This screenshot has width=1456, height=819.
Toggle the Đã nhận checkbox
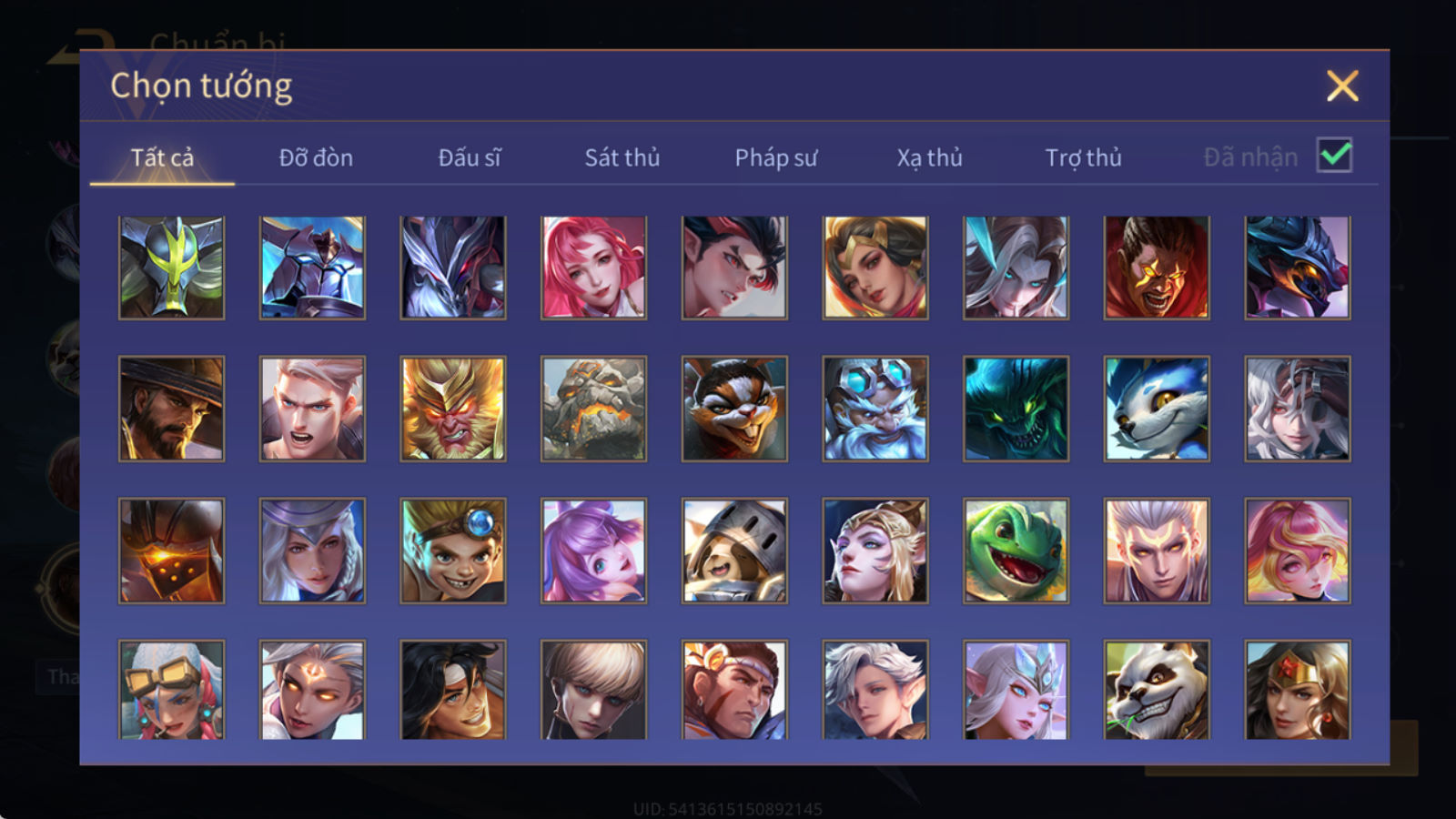(x=1334, y=156)
